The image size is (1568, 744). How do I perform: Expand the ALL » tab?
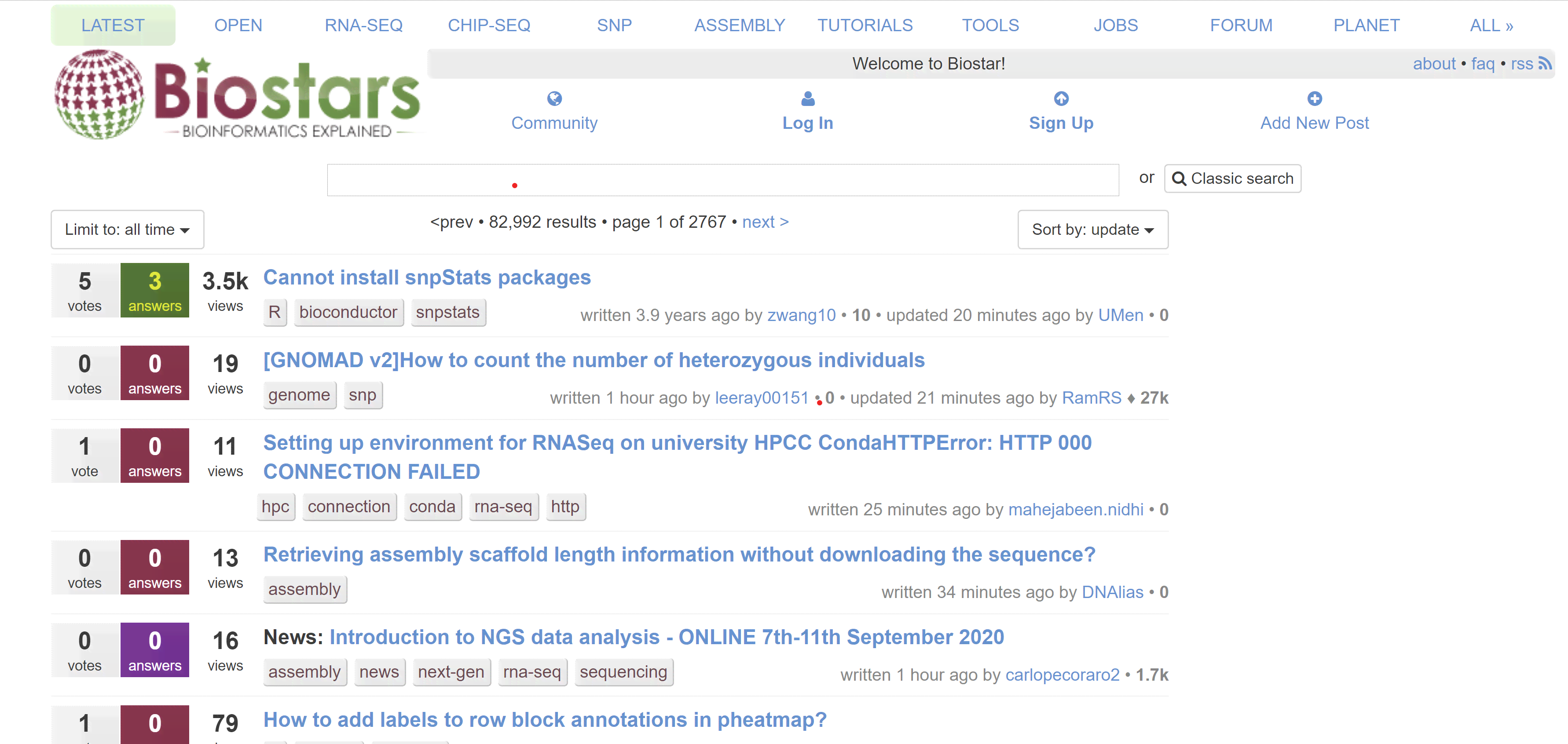click(x=1491, y=25)
